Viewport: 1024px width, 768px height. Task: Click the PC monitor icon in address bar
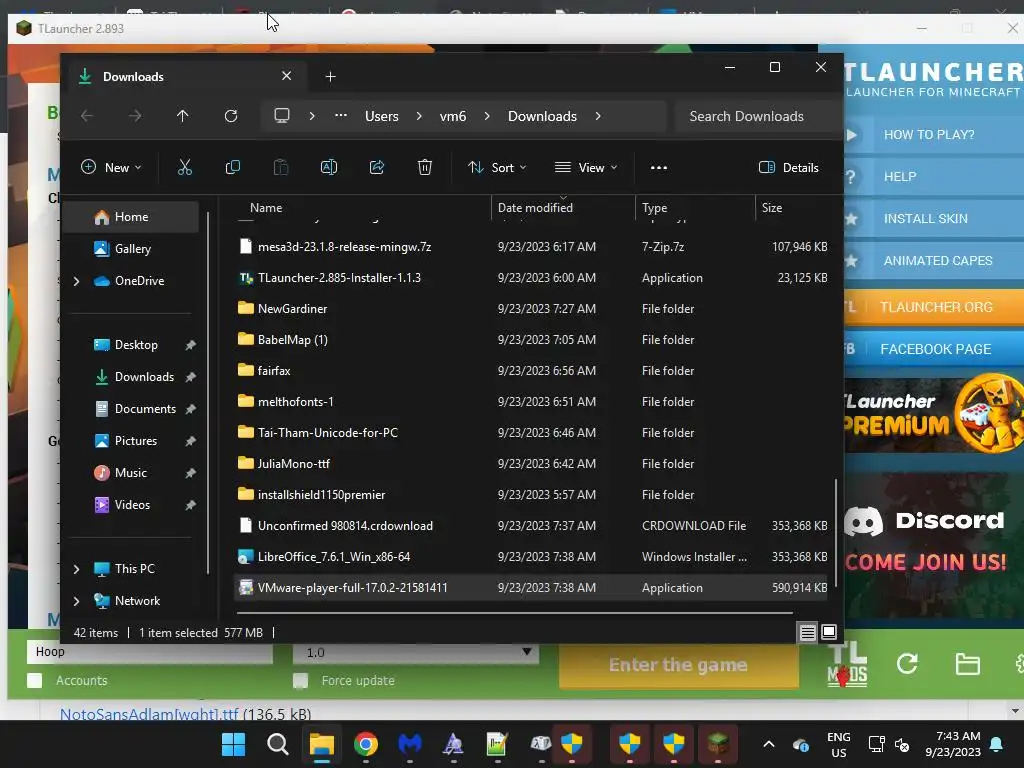281,116
